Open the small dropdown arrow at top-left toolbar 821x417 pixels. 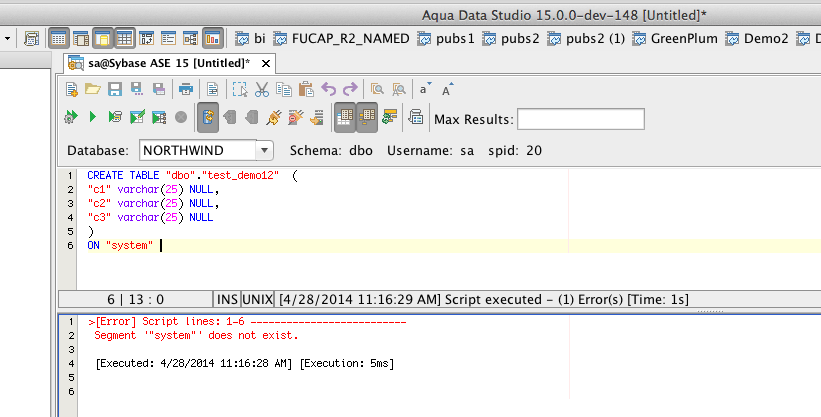[7, 38]
